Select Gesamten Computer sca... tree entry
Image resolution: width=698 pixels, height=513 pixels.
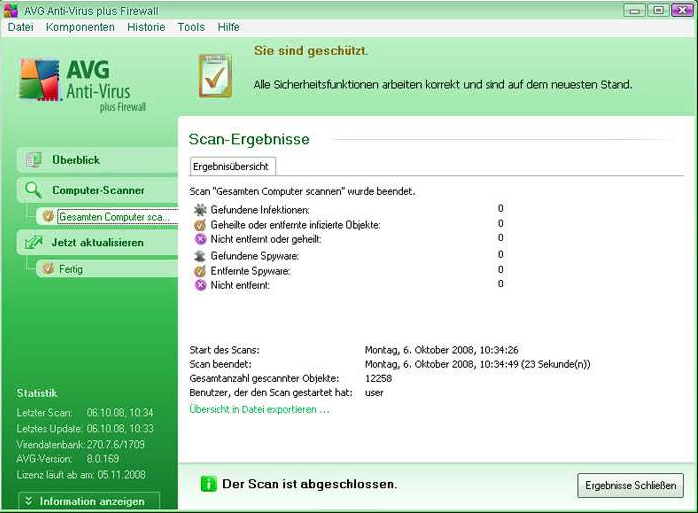pos(114,217)
